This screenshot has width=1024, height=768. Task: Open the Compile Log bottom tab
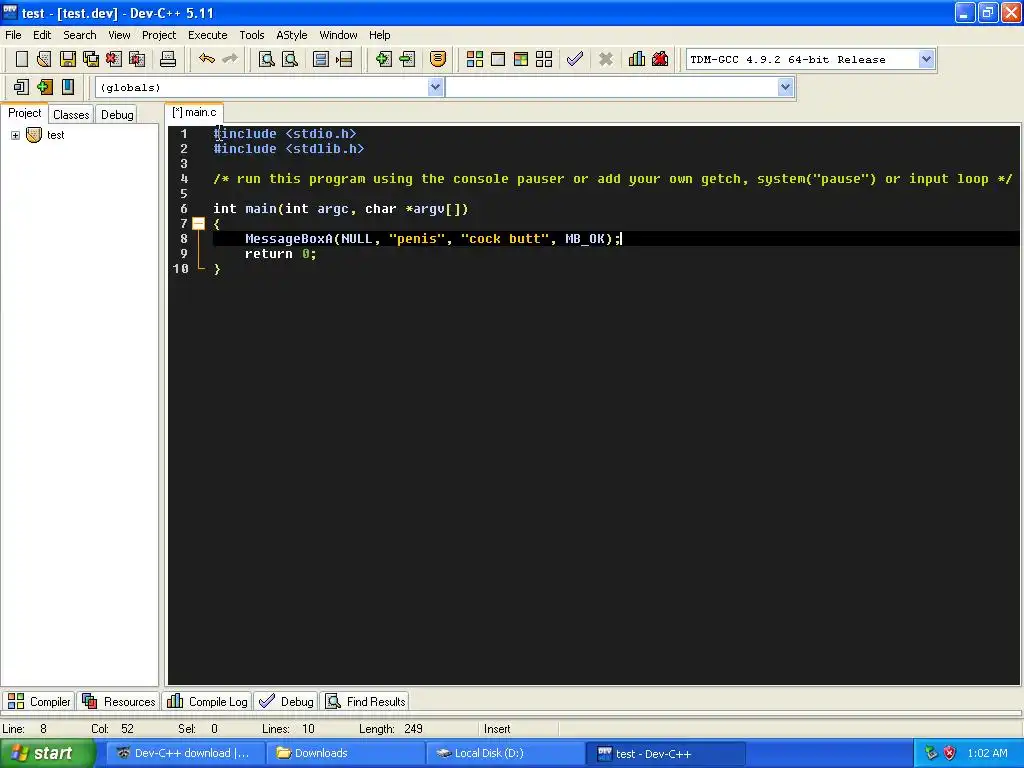207,701
